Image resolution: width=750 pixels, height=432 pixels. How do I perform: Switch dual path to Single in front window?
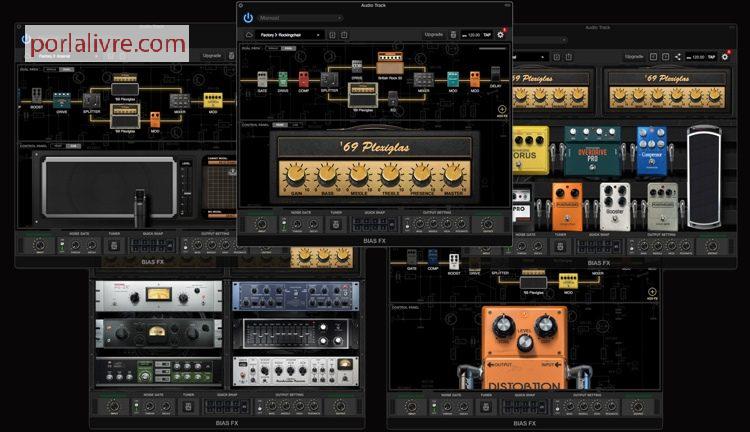pyautogui.click(x=273, y=48)
